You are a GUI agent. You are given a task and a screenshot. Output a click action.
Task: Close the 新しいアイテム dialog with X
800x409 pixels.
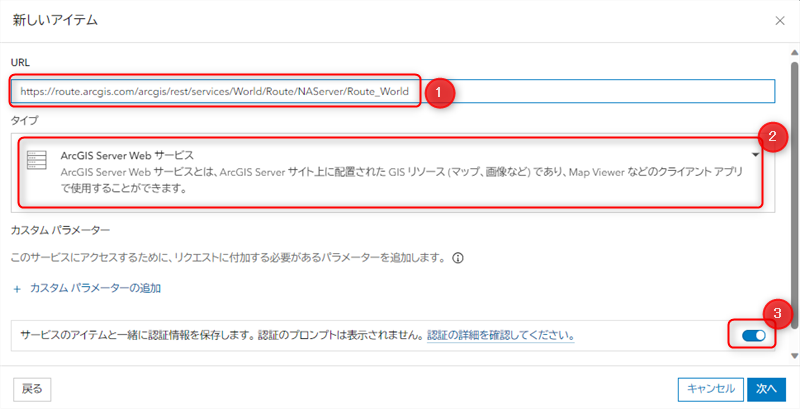point(780,20)
